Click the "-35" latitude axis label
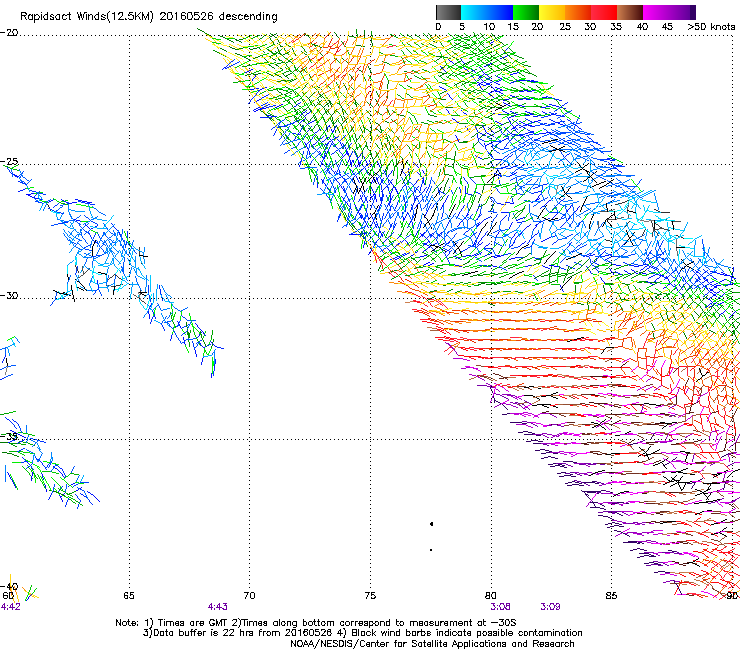 (x=9, y=437)
